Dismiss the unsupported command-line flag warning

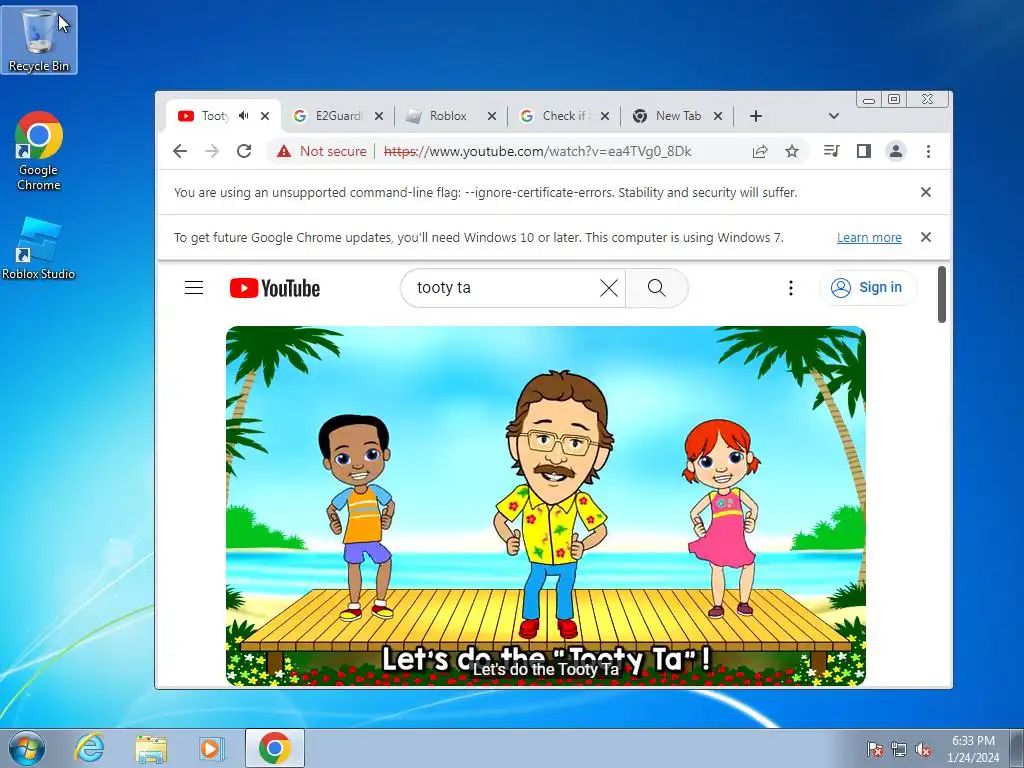click(x=925, y=192)
